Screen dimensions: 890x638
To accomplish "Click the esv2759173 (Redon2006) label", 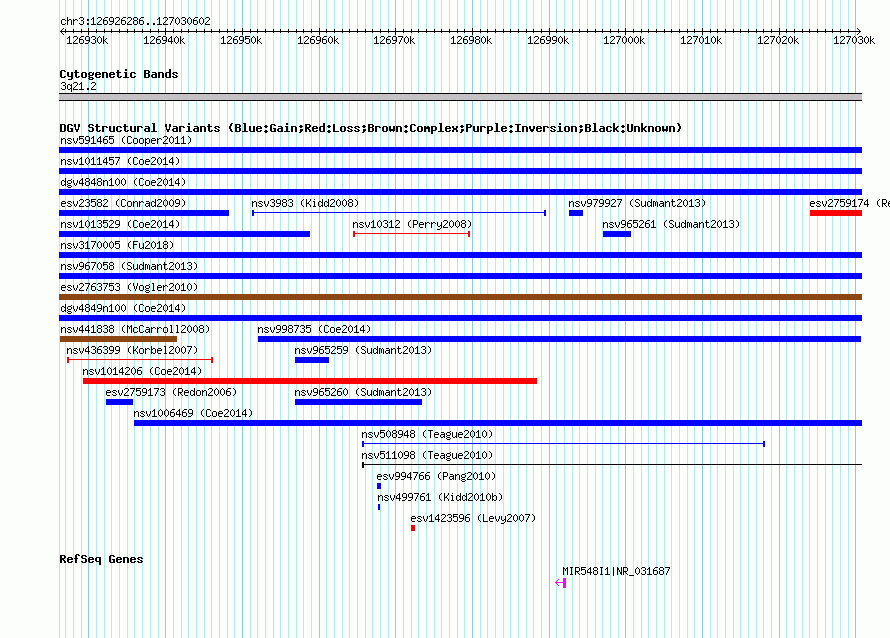I will tap(171, 392).
